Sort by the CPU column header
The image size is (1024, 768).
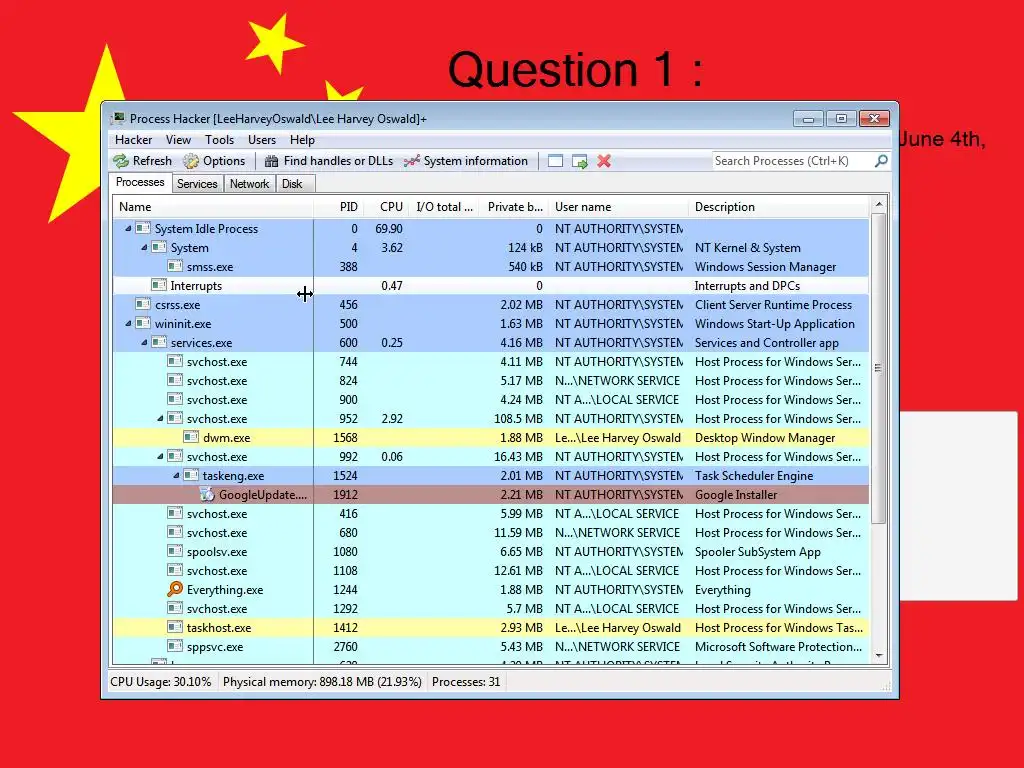tap(387, 207)
